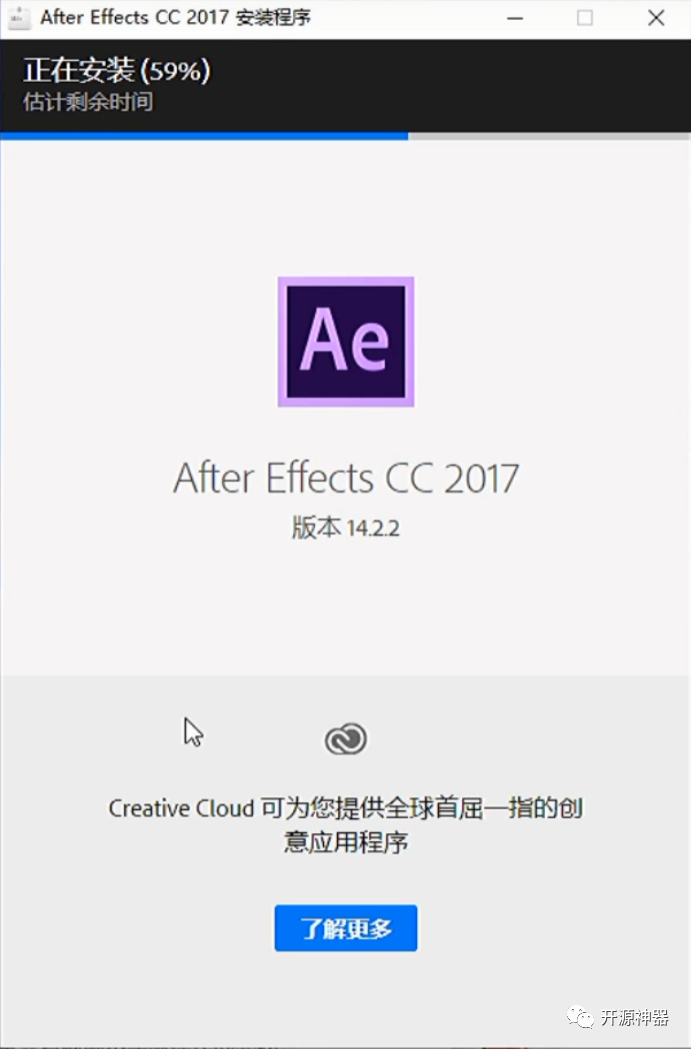The height and width of the screenshot is (1049, 691).
Task: Click the Ae After Effects logo
Action: [346, 341]
